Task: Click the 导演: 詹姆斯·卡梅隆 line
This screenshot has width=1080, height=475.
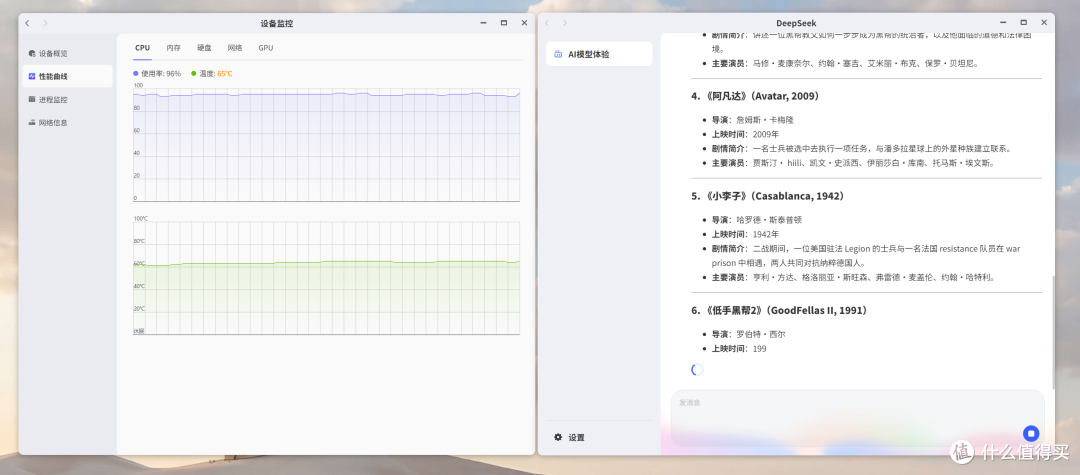Action: point(752,120)
